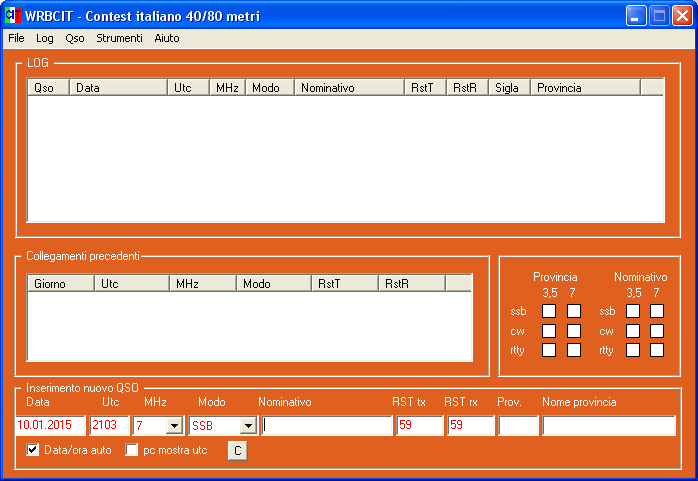Click the C clear button

tap(237, 450)
